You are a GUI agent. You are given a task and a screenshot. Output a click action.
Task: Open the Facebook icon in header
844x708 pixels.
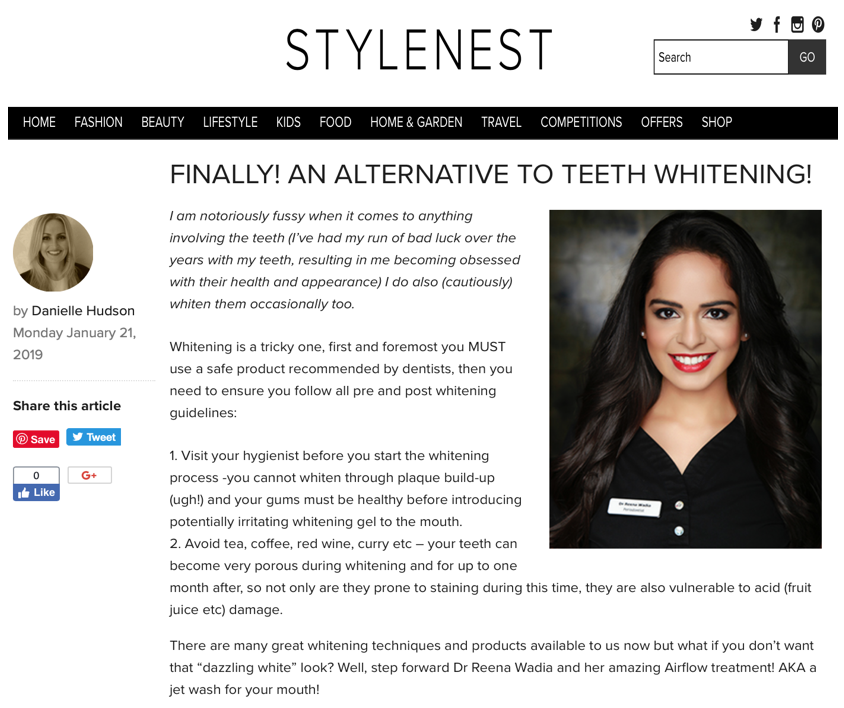tap(777, 24)
